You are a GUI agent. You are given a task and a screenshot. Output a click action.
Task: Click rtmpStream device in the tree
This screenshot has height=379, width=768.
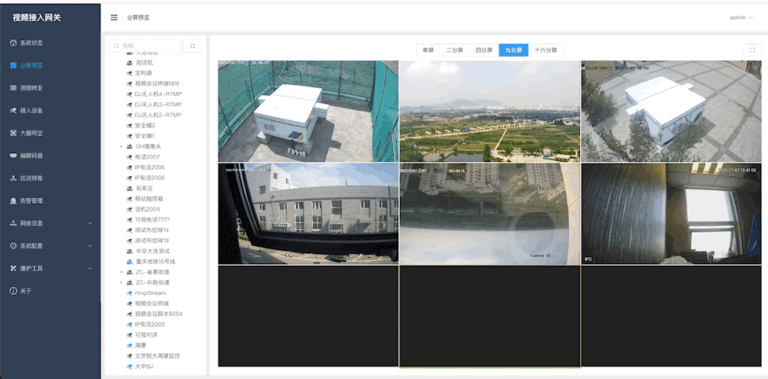point(150,293)
